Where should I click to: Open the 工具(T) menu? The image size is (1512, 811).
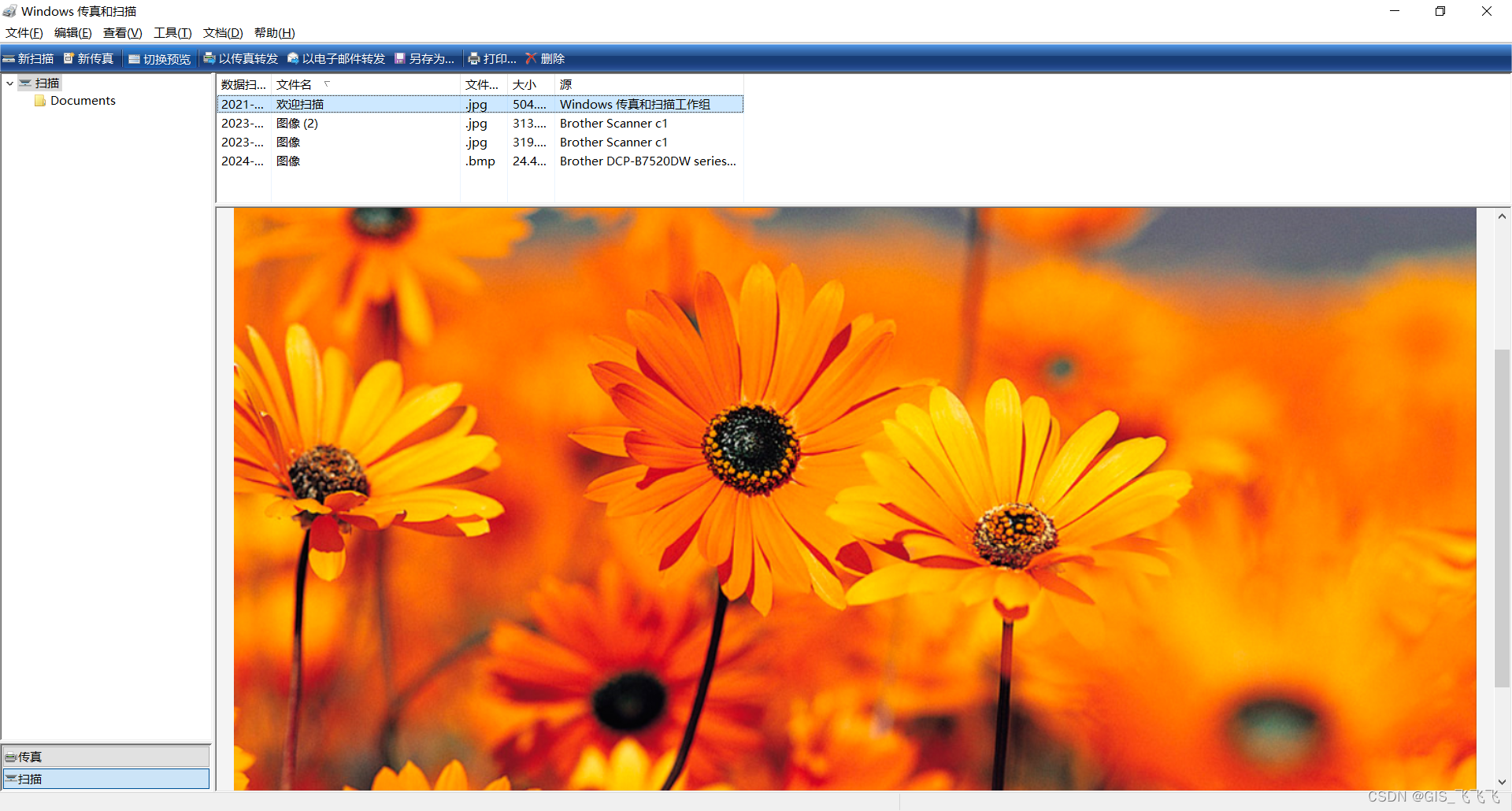point(172,33)
